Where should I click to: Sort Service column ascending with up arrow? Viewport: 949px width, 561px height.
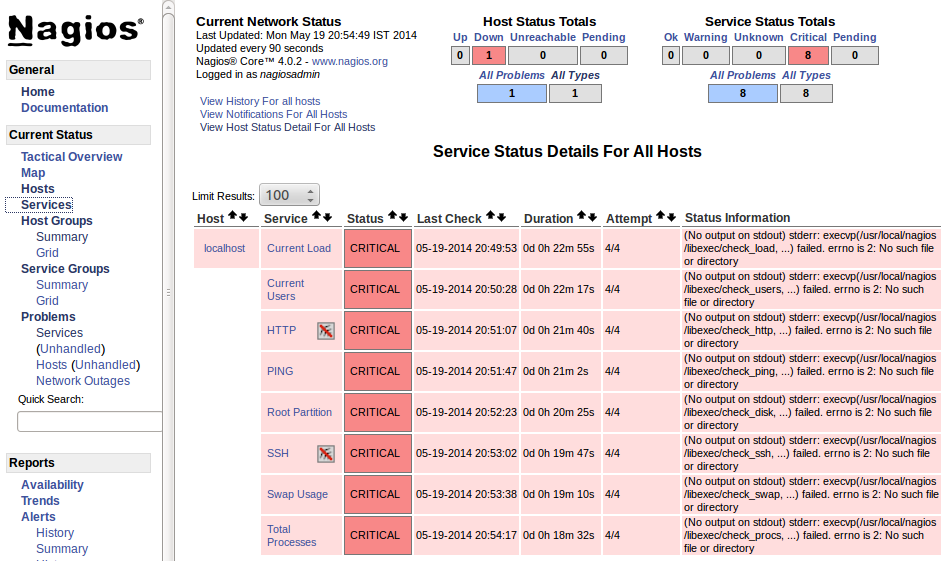(316, 216)
